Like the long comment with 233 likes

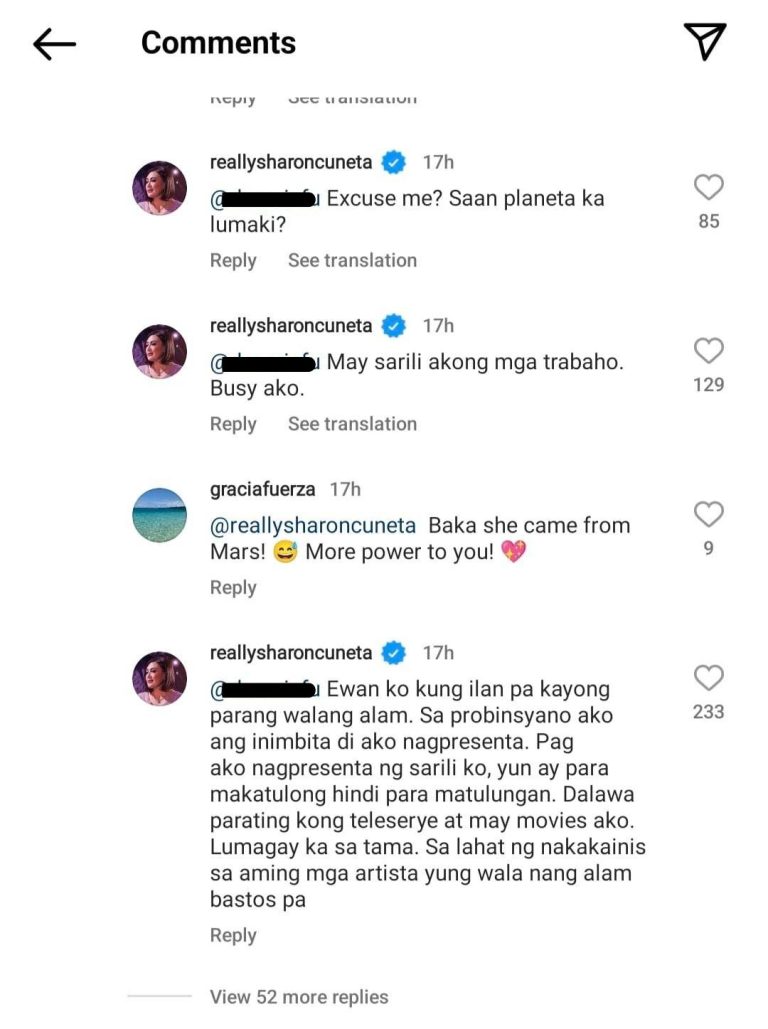[708, 677]
